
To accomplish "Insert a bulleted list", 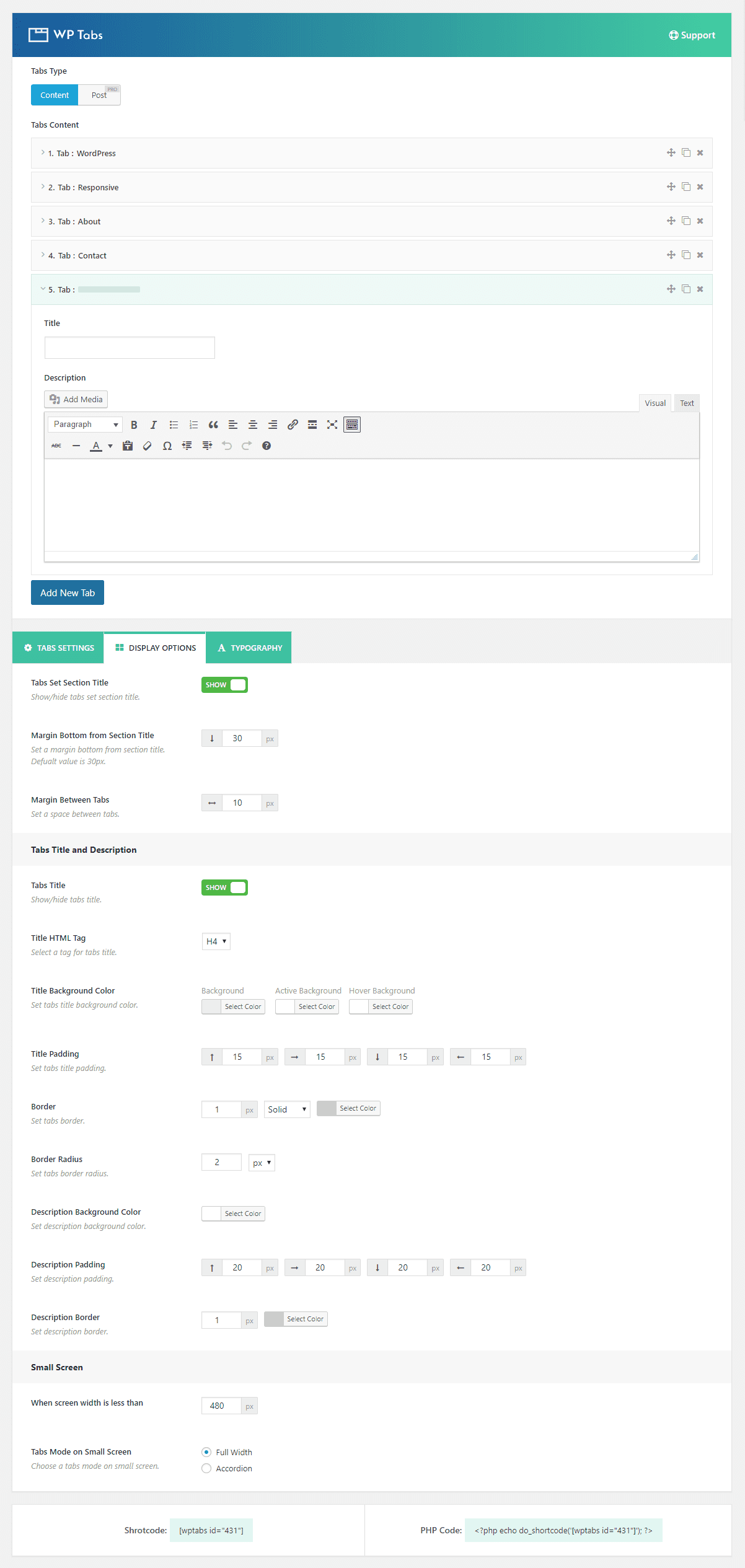I will [174, 425].
